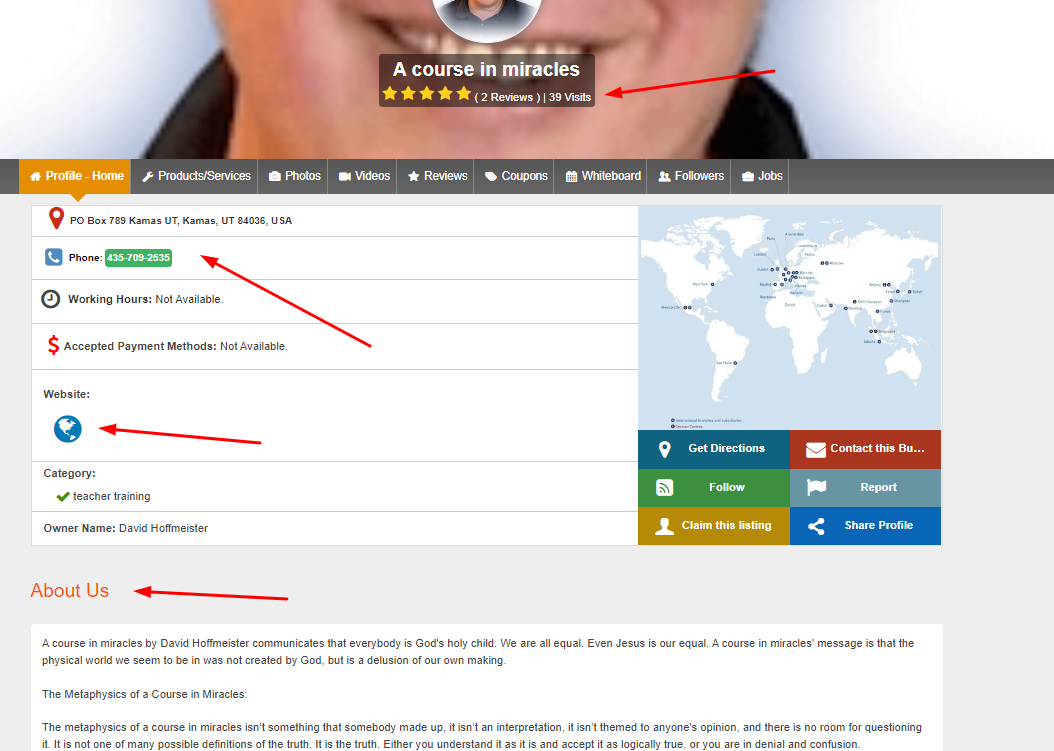Click the dollar sign payment icon
This screenshot has width=1054, height=751.
point(53,344)
